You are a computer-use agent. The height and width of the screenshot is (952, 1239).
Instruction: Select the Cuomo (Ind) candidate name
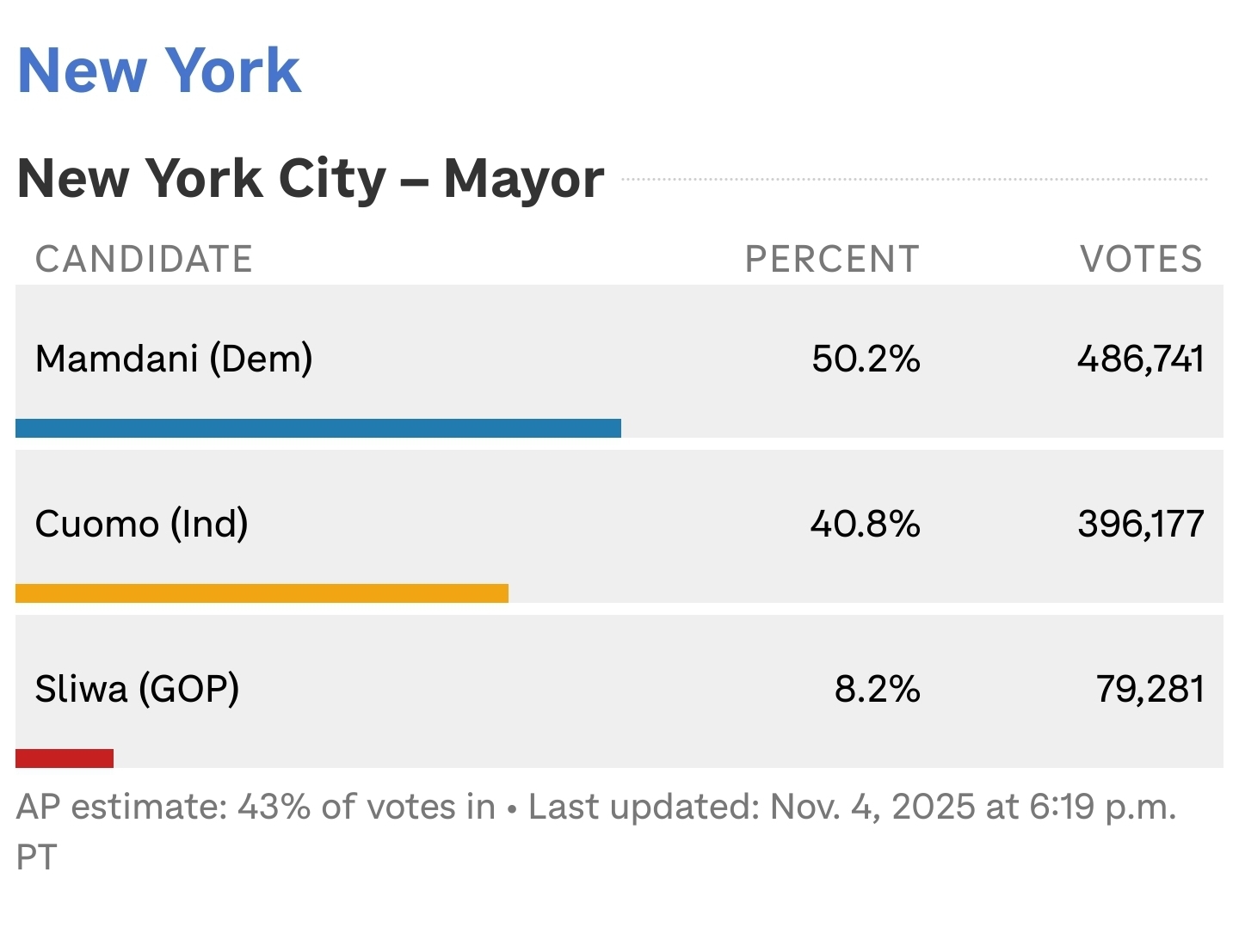[142, 524]
